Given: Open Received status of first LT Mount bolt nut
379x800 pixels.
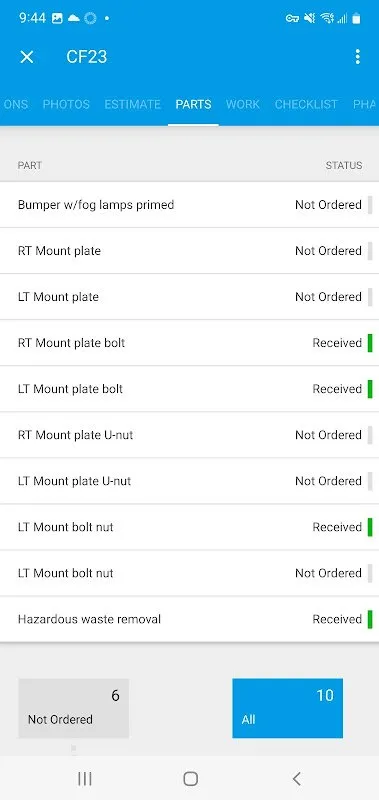Looking at the screenshot, I should click(x=337, y=527).
